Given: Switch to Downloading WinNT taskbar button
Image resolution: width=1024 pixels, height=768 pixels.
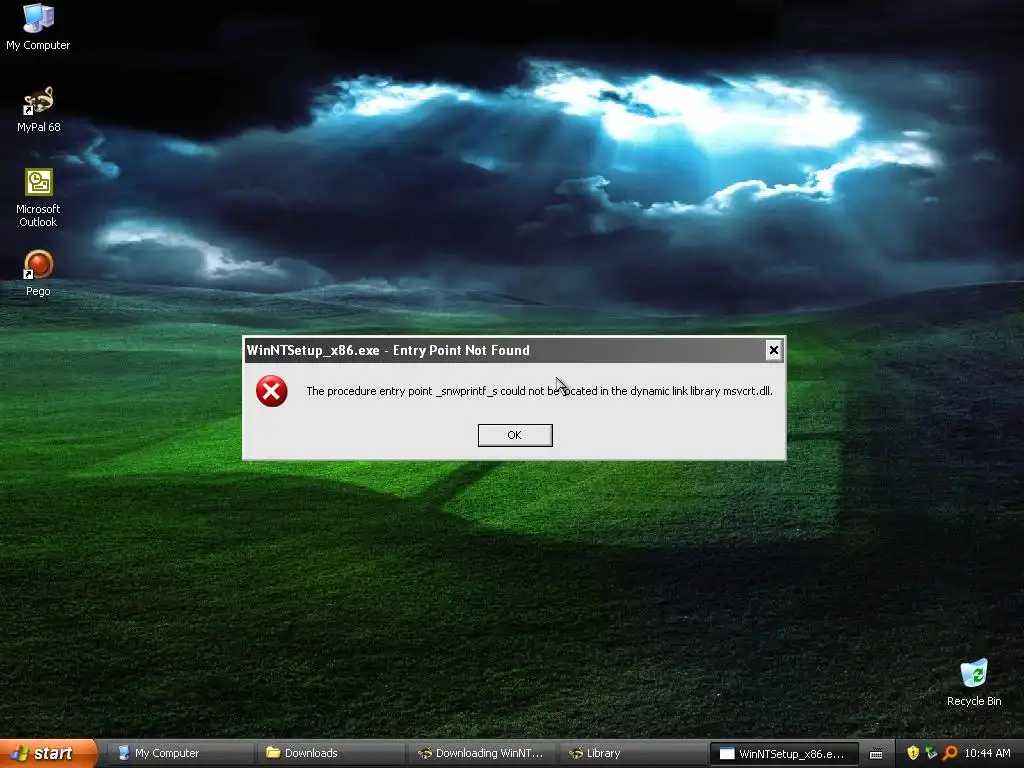Looking at the screenshot, I should tap(483, 753).
